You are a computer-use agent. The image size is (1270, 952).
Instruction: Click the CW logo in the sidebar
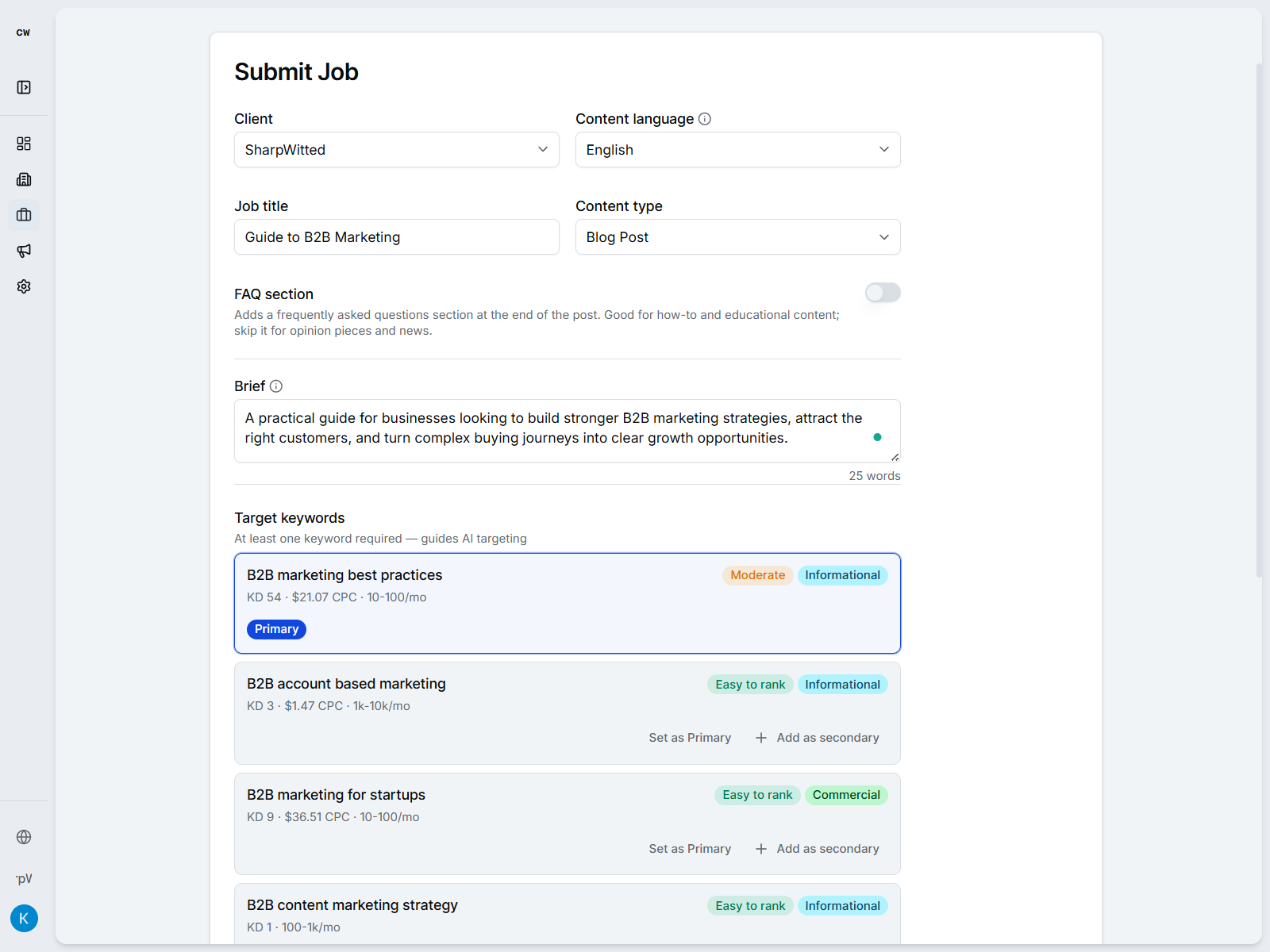coord(23,33)
